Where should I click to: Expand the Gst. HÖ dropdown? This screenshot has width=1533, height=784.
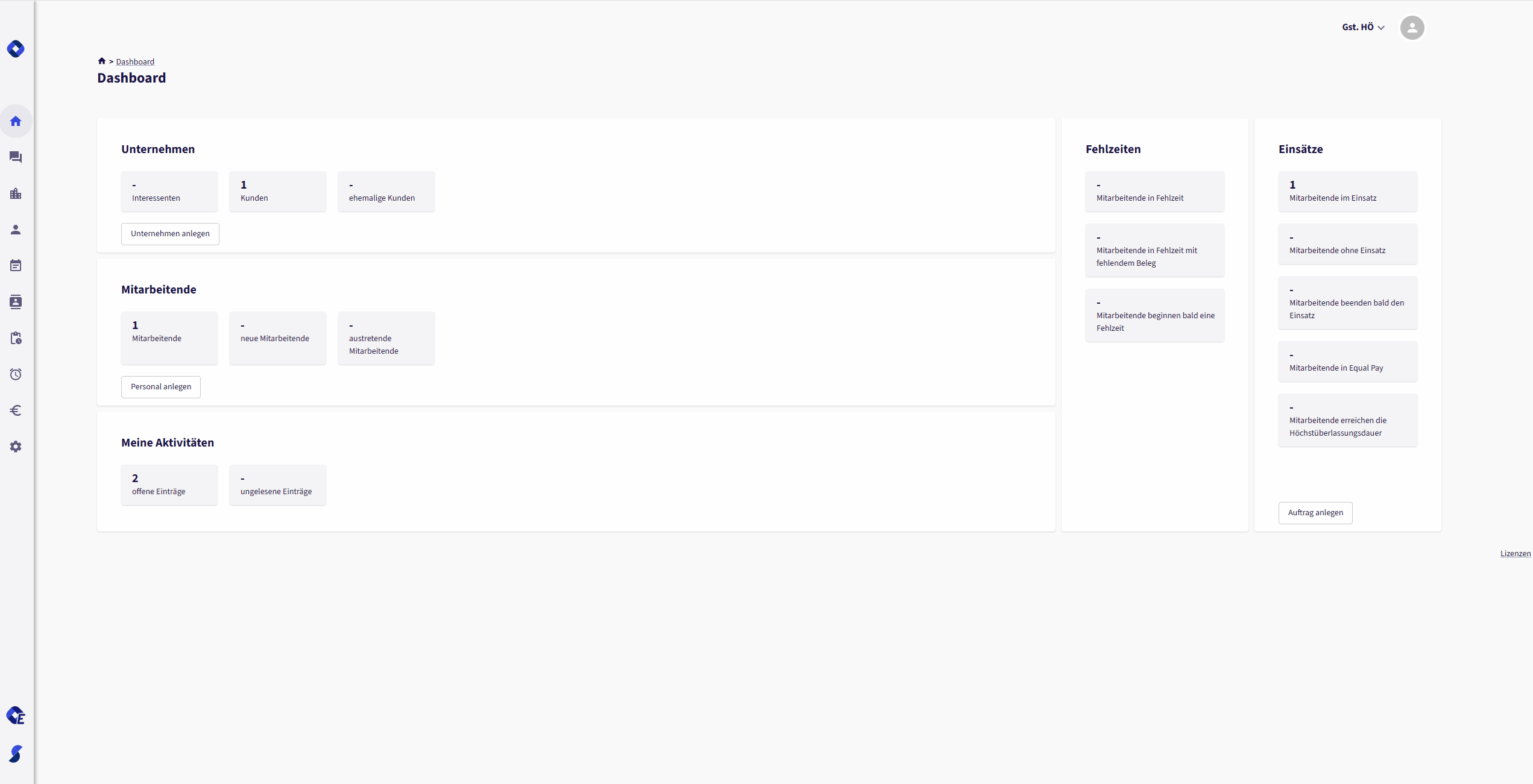click(1362, 27)
